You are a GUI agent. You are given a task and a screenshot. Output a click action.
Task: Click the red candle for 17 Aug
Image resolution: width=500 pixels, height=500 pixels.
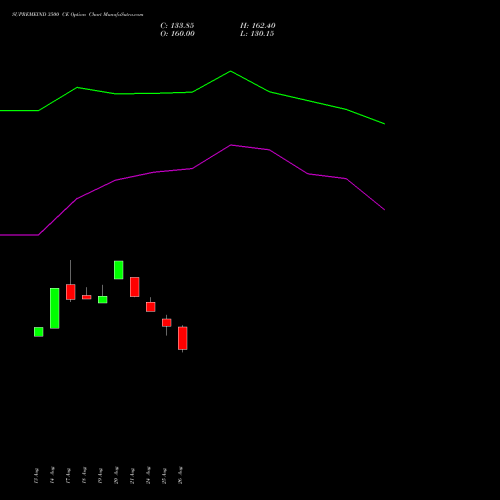71,292
